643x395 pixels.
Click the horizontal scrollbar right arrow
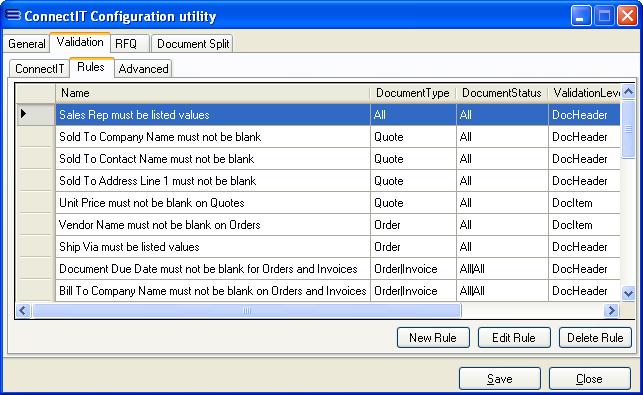click(611, 311)
